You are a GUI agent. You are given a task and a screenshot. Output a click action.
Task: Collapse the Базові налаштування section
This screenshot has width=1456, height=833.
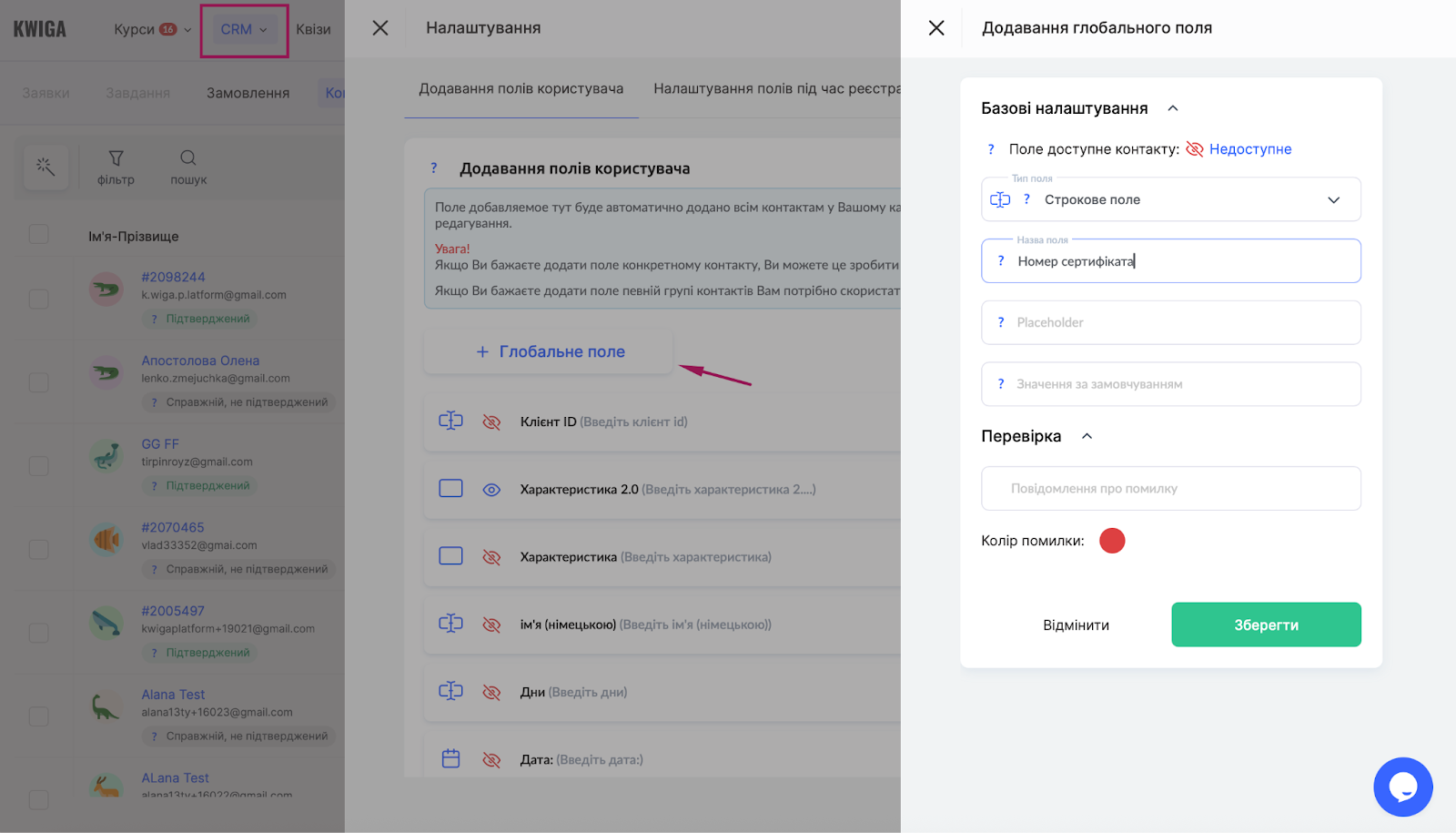point(1173,108)
